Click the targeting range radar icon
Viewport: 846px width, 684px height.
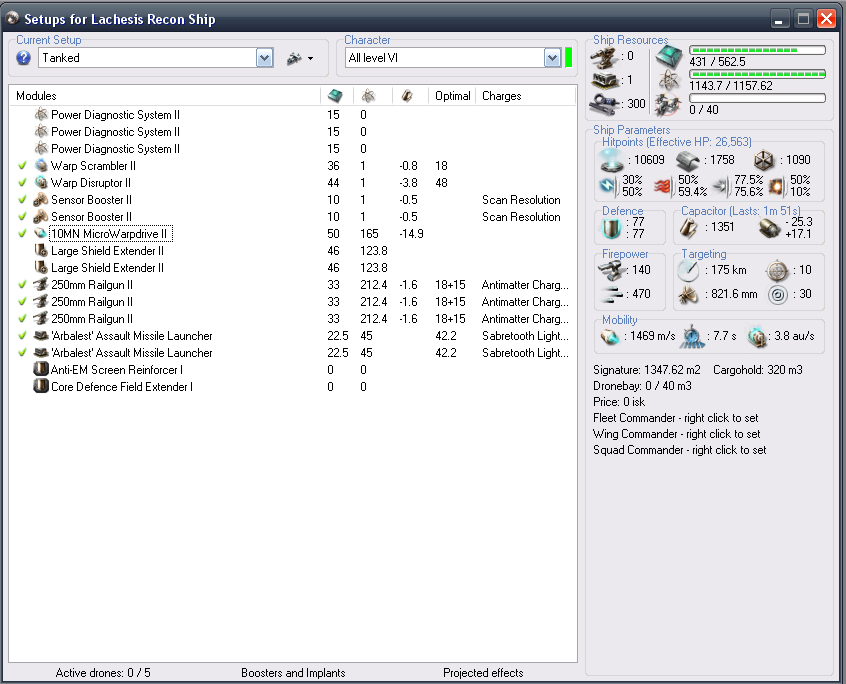point(687,270)
